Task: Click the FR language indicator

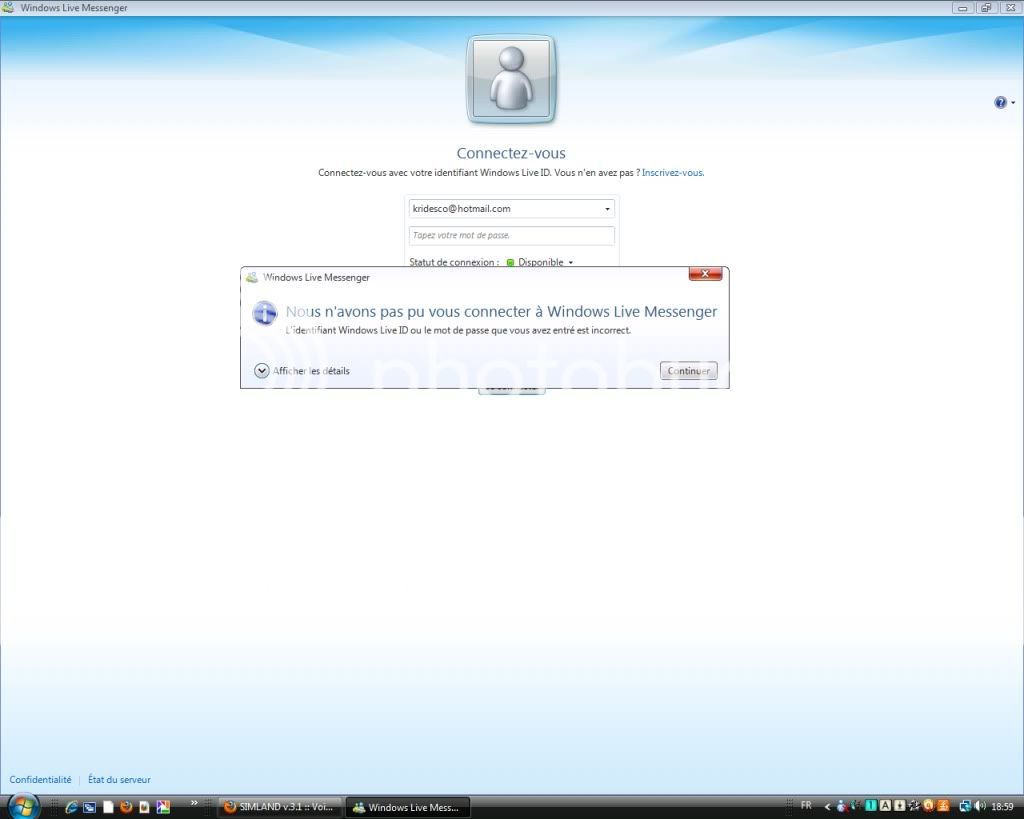Action: 807,805
